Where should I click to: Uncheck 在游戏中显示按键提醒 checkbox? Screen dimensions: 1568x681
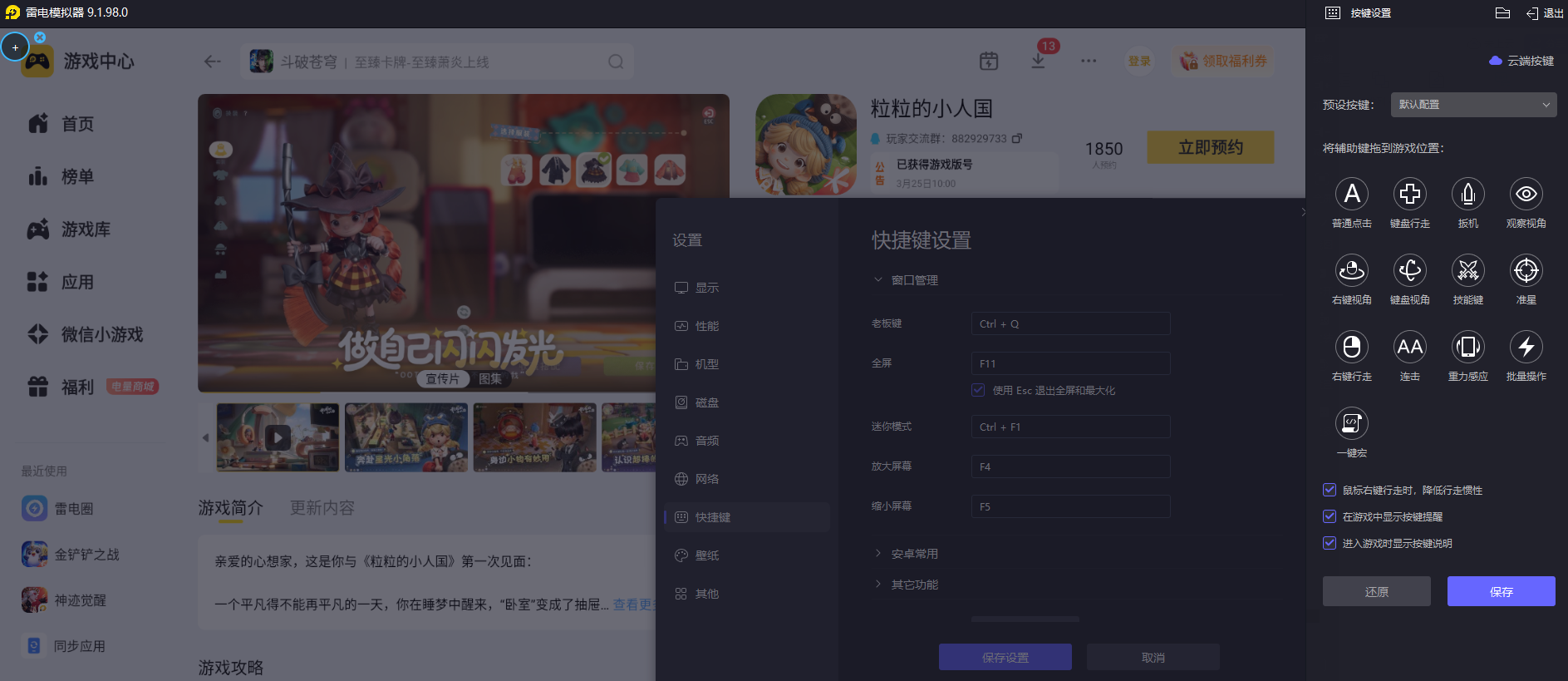(x=1330, y=516)
